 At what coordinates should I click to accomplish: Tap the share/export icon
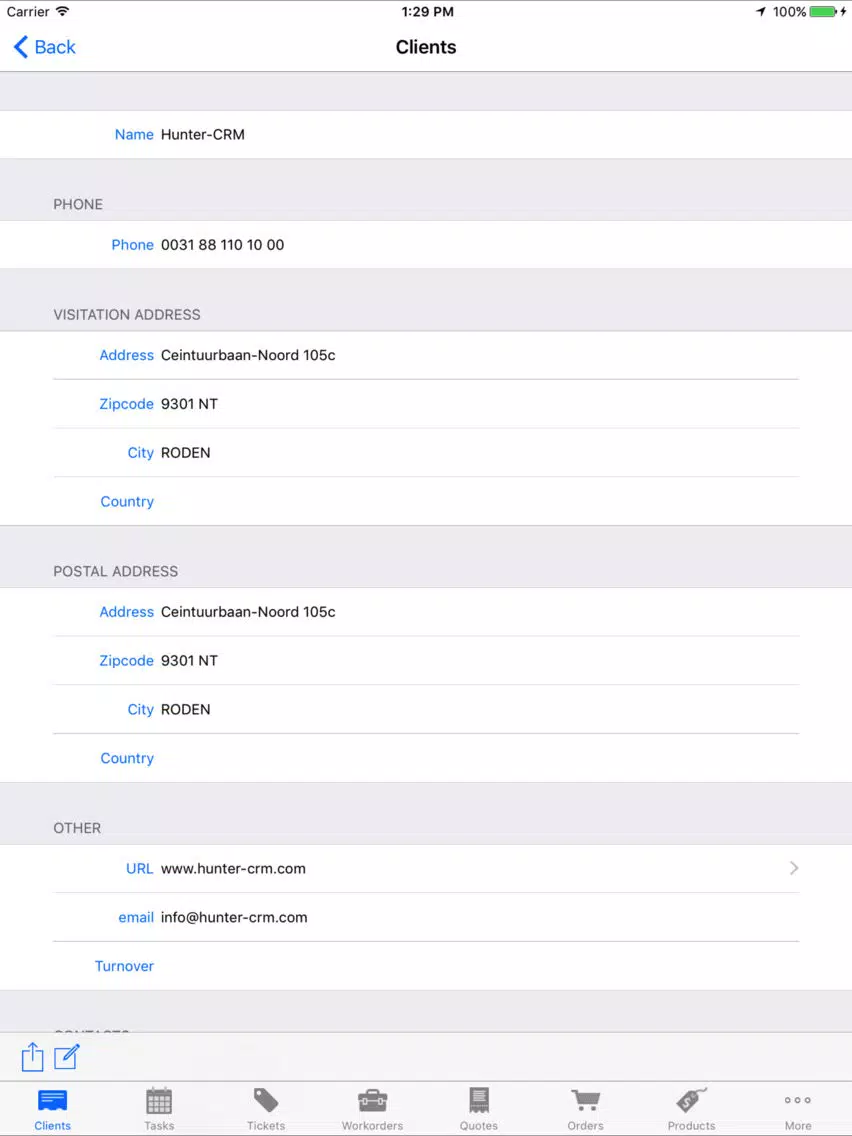(x=32, y=1057)
